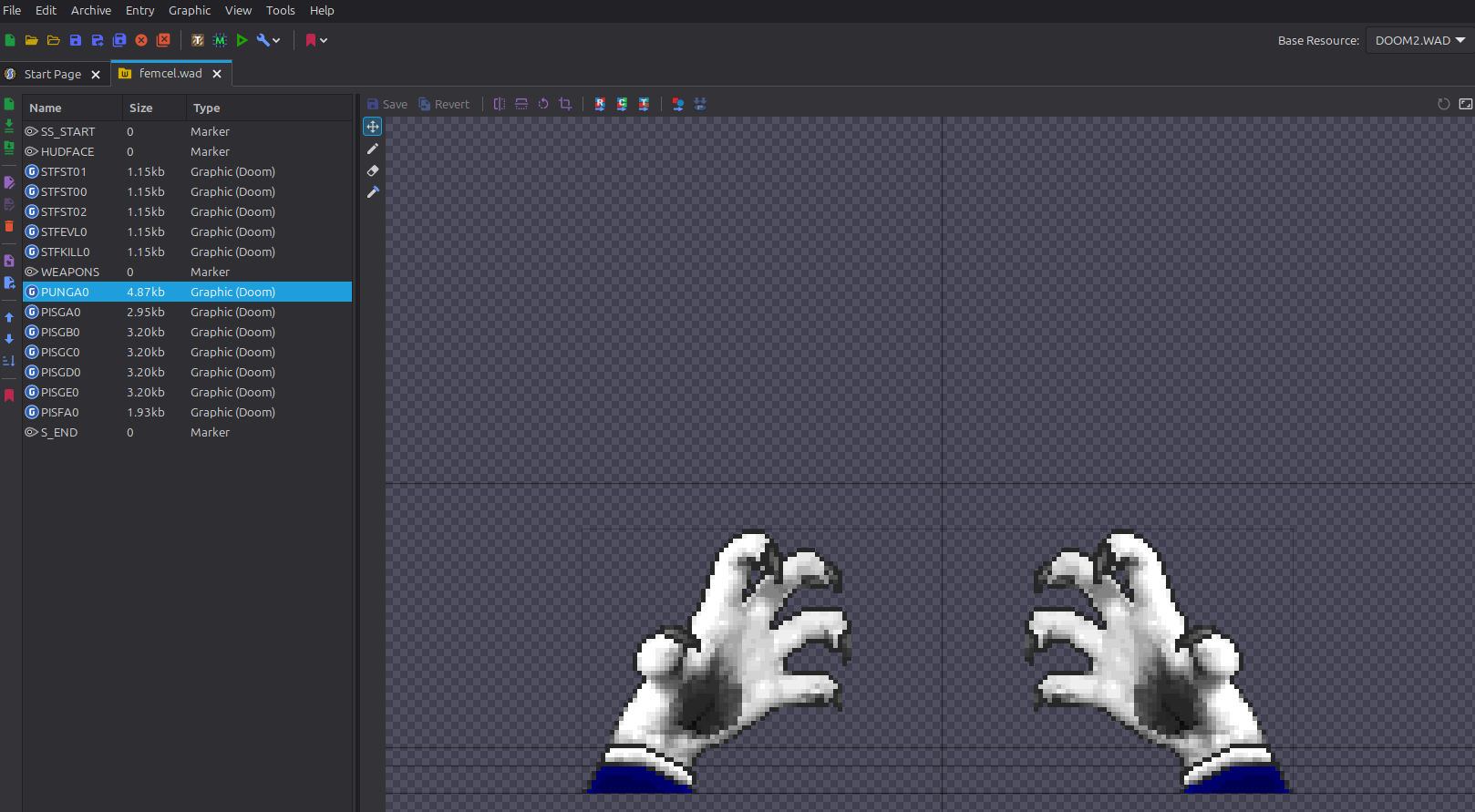Mirror the graphic horizontally
Viewport: 1475px width, 812px height.
[x=500, y=104]
